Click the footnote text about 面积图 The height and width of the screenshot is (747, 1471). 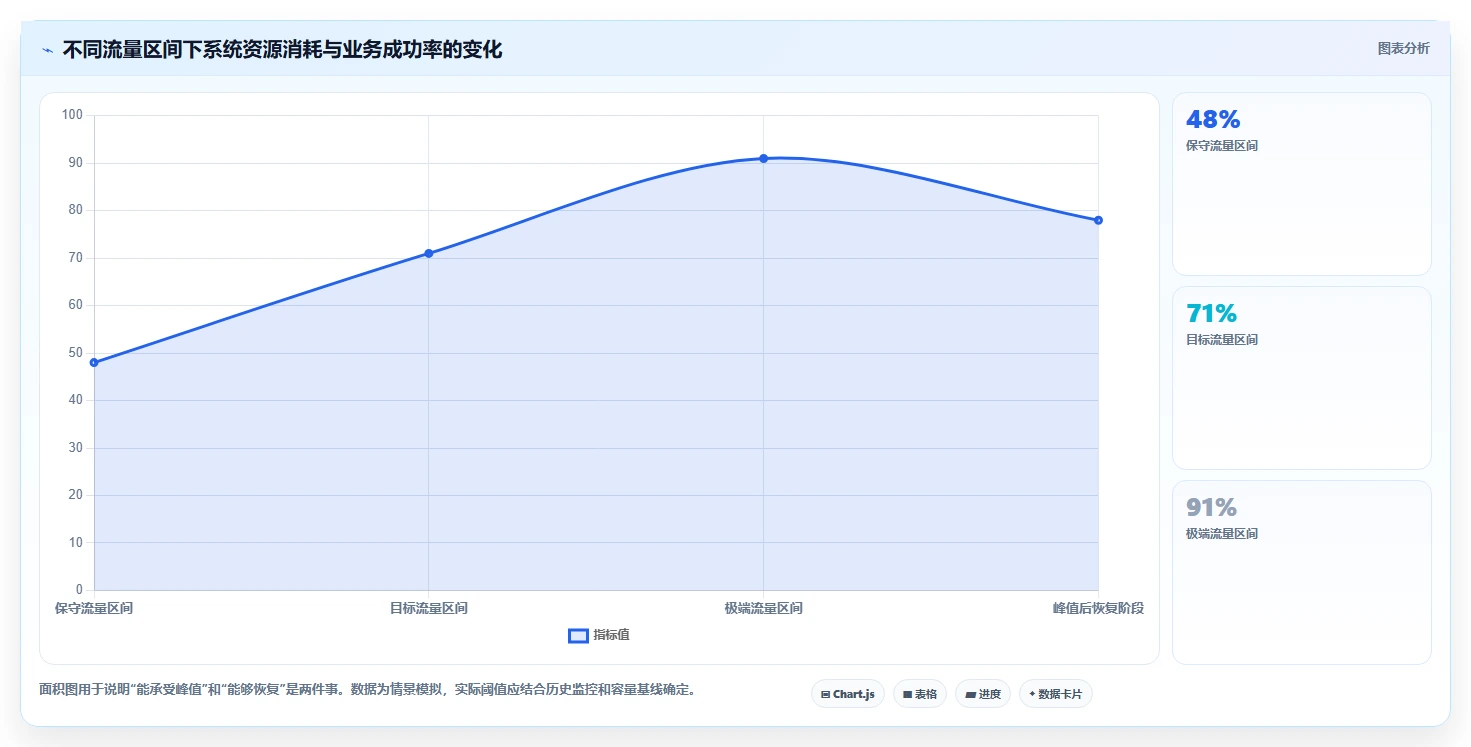coord(367,689)
